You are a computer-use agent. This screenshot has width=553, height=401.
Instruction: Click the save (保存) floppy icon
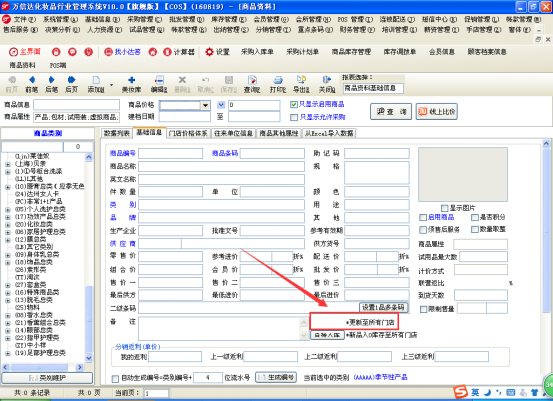click(229, 80)
